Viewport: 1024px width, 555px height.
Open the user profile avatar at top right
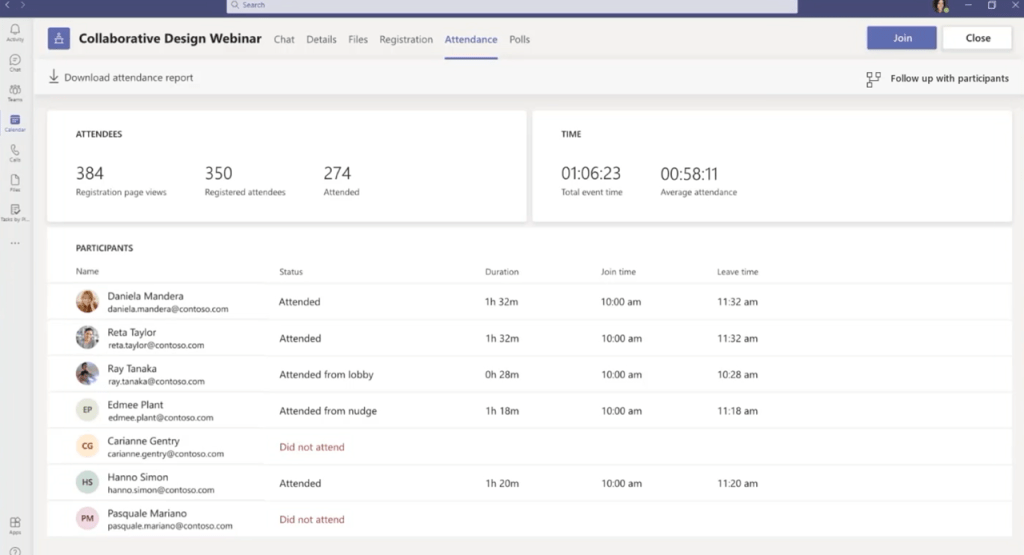[x=940, y=6]
